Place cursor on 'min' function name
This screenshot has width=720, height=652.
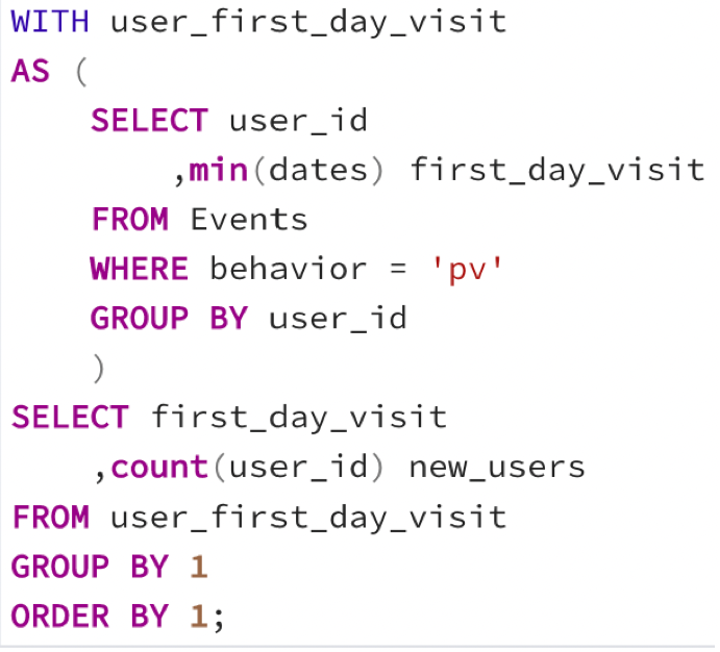(x=219, y=170)
